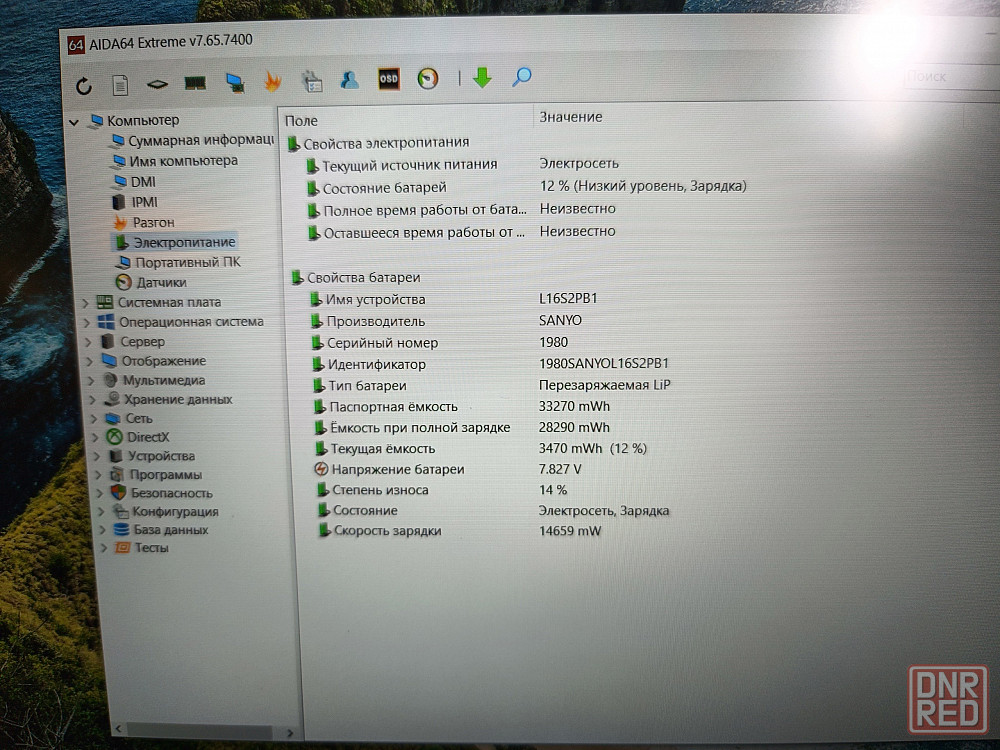Expand the Отображение node
This screenshot has width=1000, height=750.
point(90,362)
